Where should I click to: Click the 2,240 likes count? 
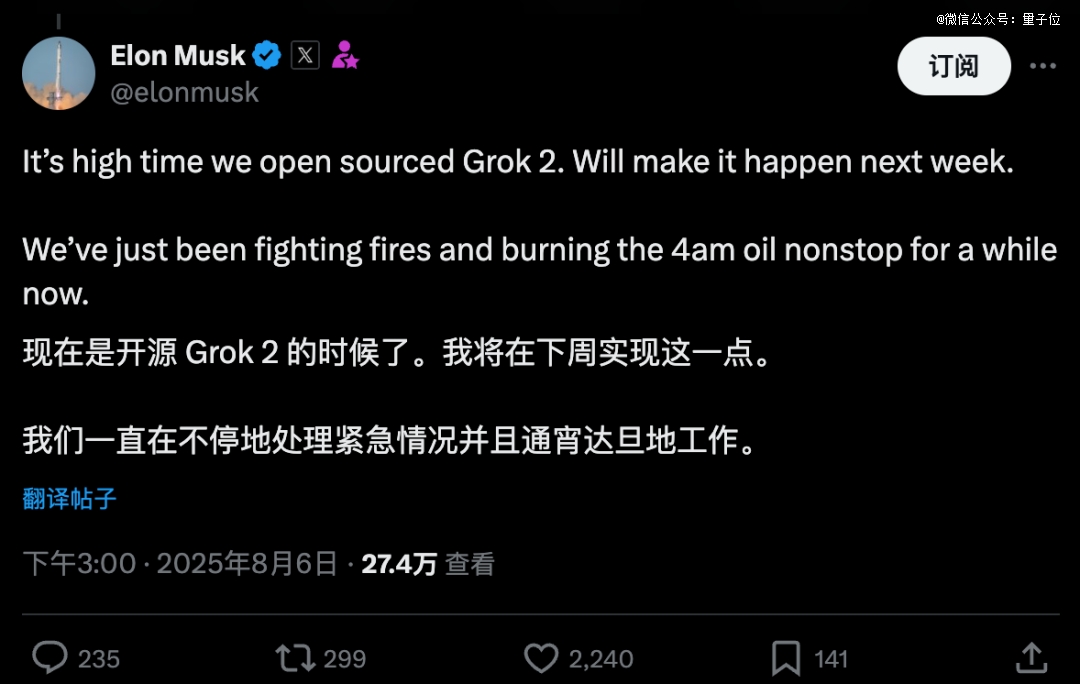click(x=601, y=659)
